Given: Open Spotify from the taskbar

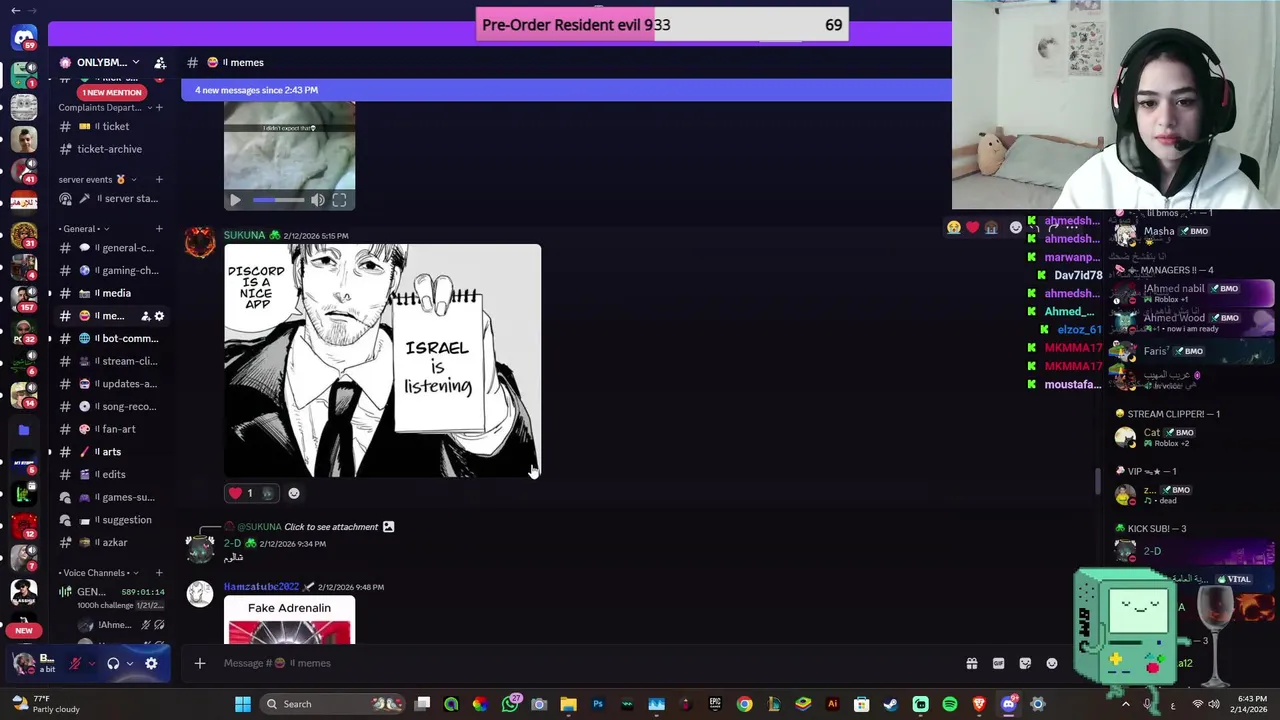Looking at the screenshot, I should click(949, 704).
